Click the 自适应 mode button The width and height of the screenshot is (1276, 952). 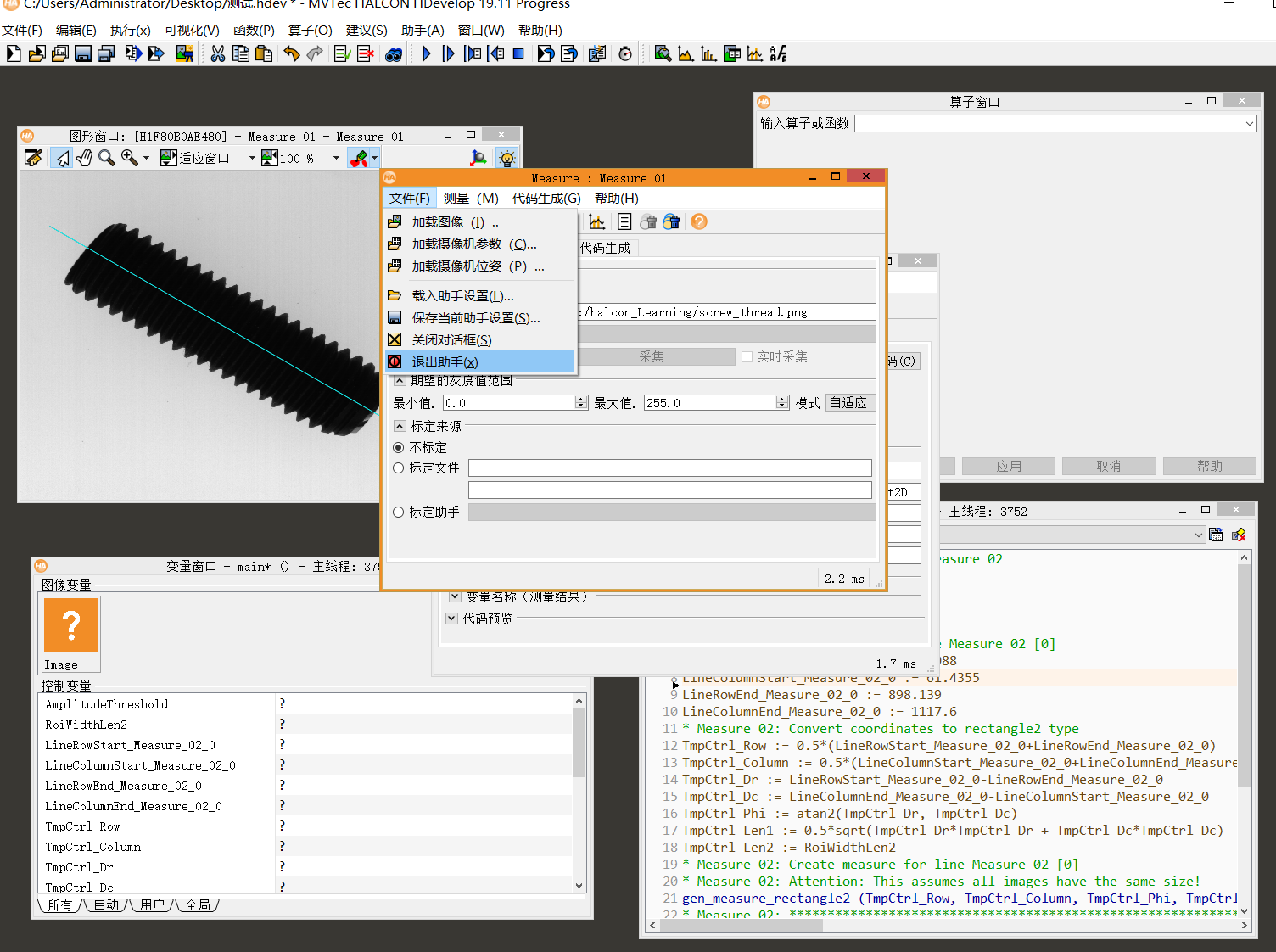851,402
